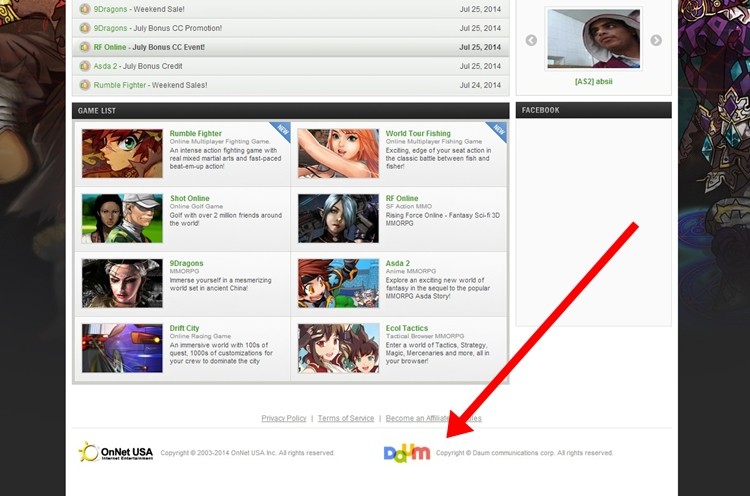750x496 pixels.
Task: Open the RF Online game title
Action: click(402, 198)
